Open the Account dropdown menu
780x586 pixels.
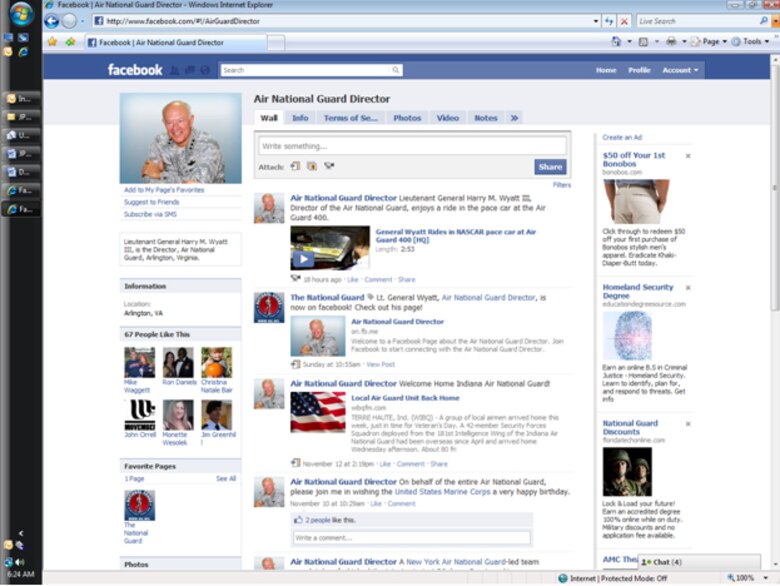(680, 70)
